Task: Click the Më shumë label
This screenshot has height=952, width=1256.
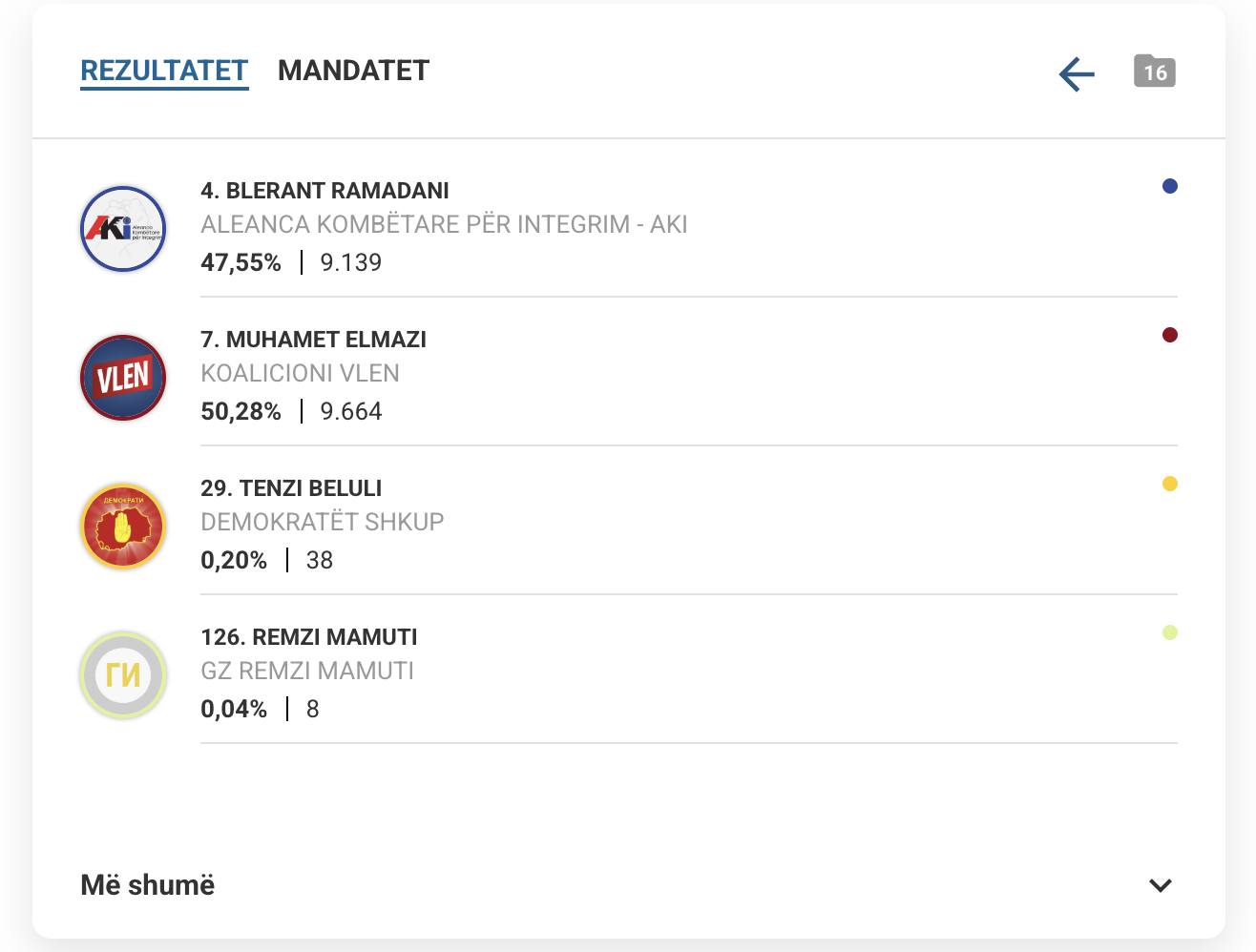Action: [148, 885]
